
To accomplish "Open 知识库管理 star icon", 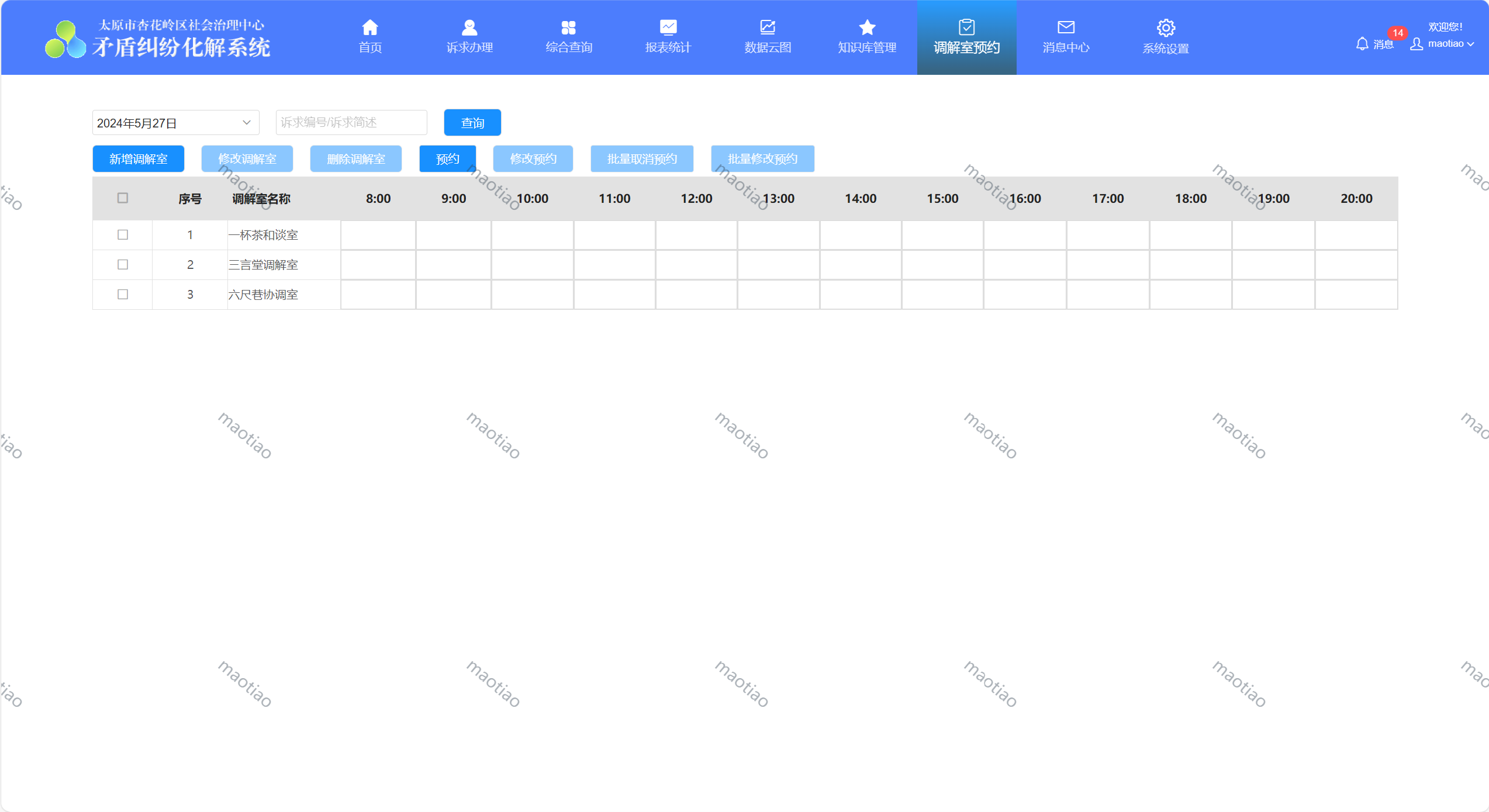I will pos(867,27).
